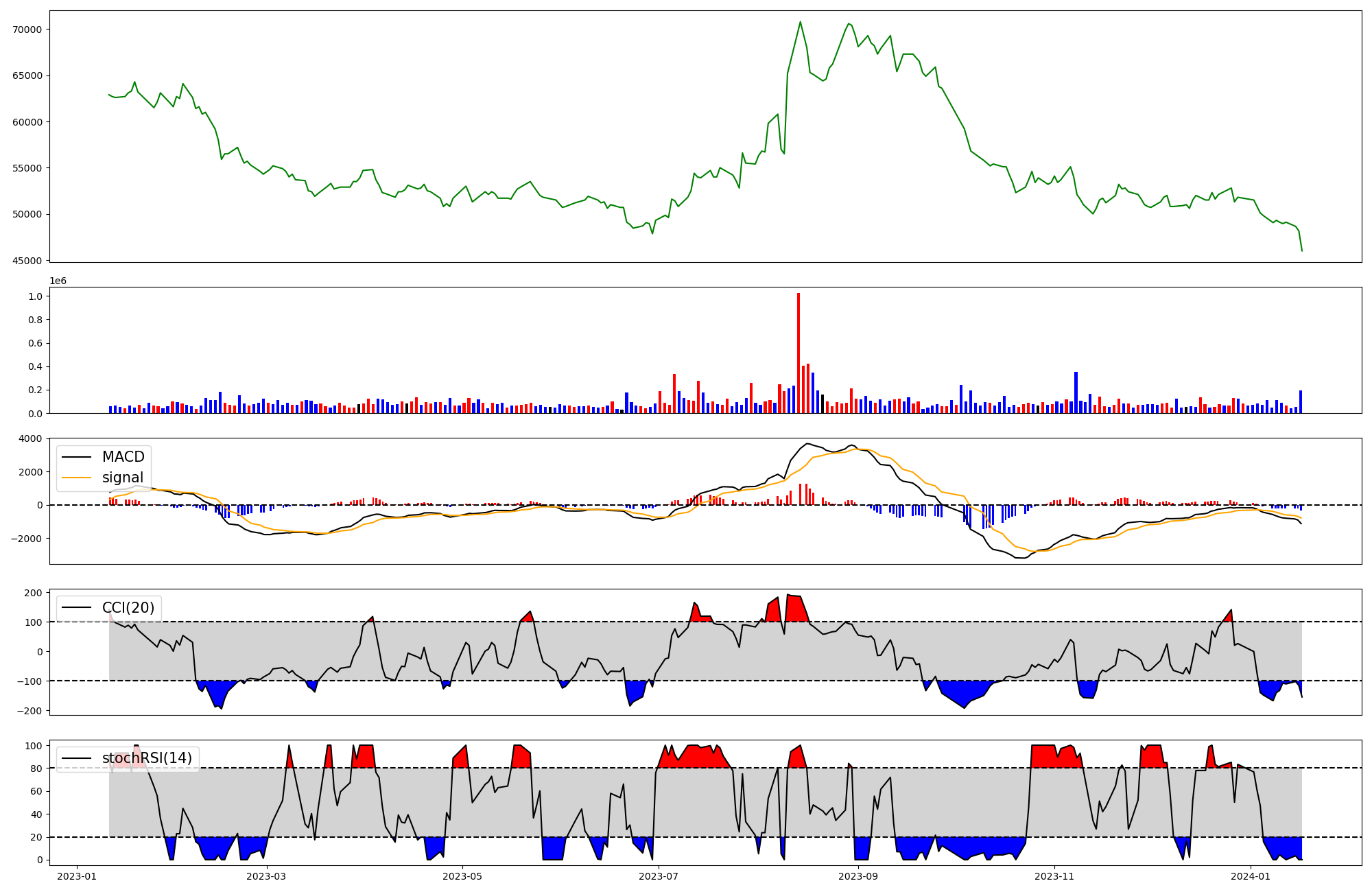
Task: Click the 4000 tick on MACD axis
Action: pos(31,438)
